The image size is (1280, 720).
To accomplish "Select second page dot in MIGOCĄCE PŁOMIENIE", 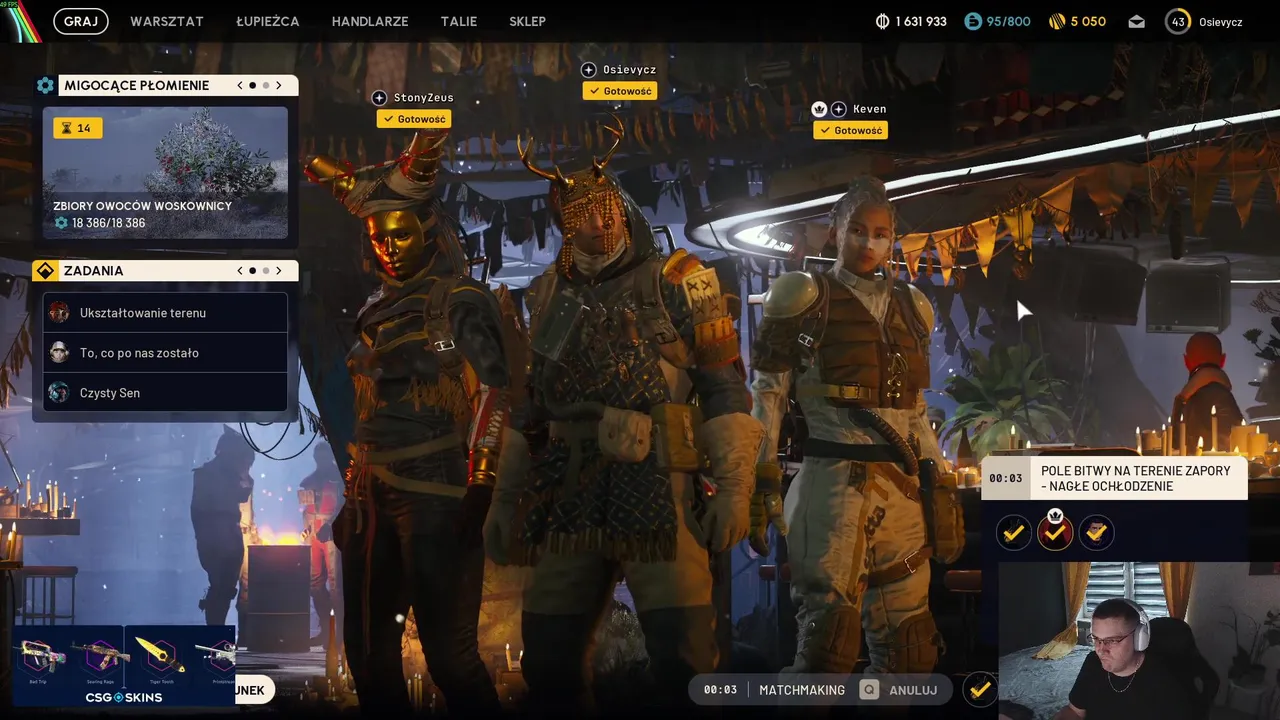I will pyautogui.click(x=266, y=85).
